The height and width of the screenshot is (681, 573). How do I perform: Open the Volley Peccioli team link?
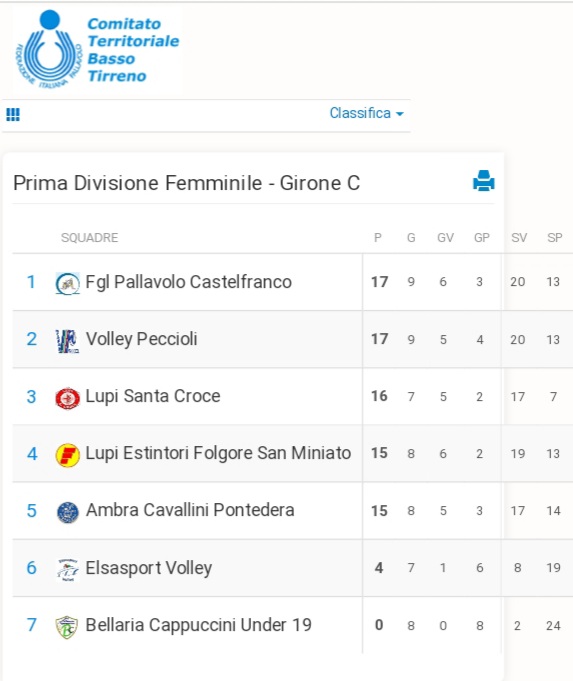[x=142, y=339]
